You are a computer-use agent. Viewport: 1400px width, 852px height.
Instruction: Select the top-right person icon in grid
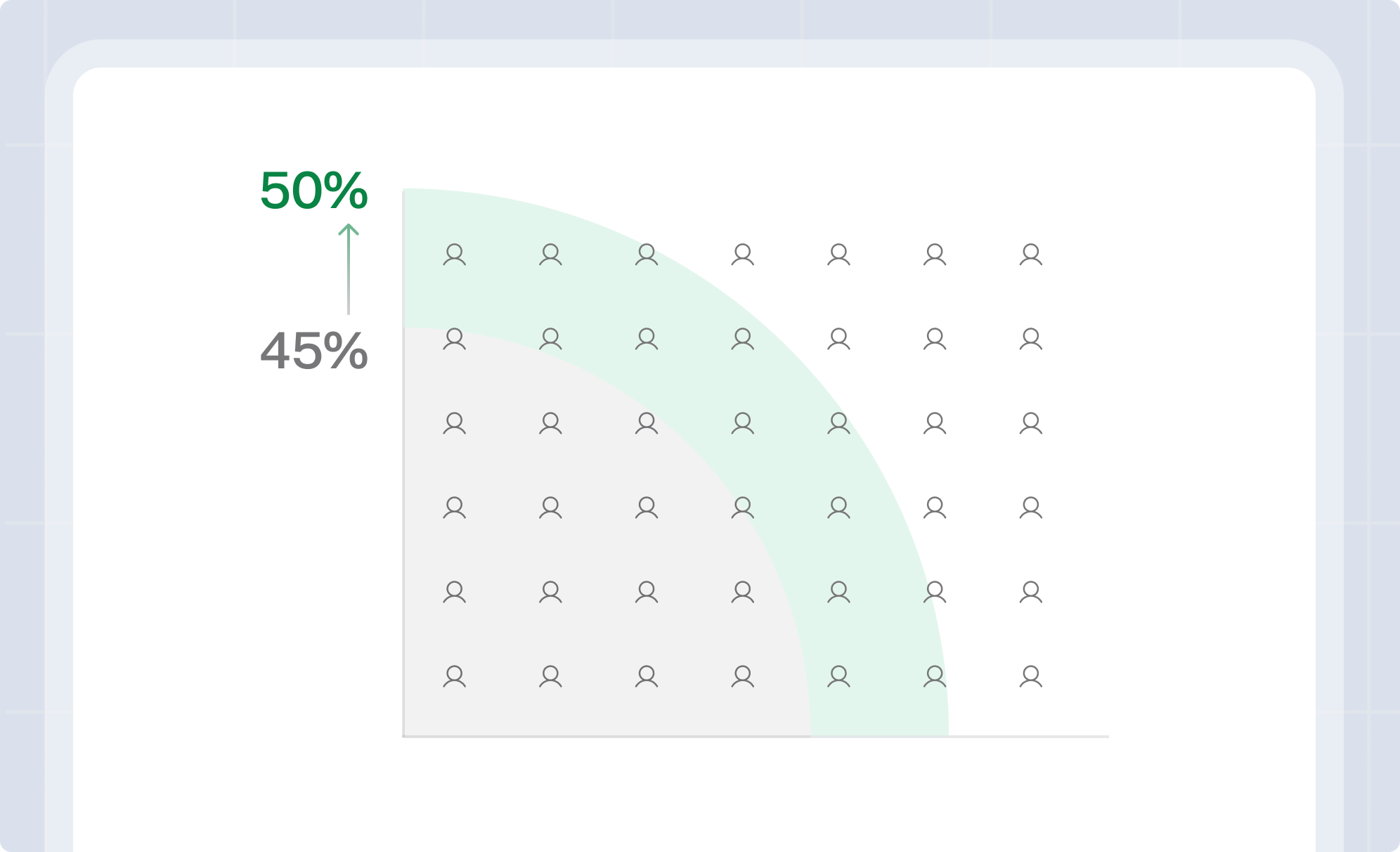tap(1031, 254)
